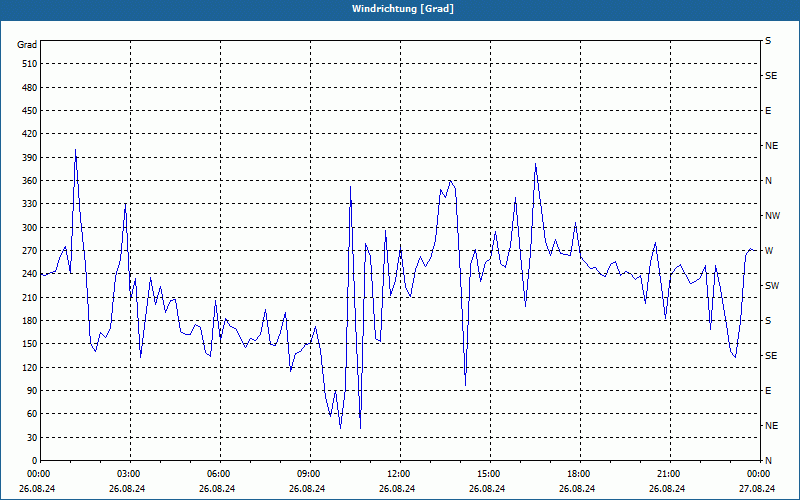800x500 pixels.
Task: Click the 180 y-axis label
Action: [x=30, y=321]
